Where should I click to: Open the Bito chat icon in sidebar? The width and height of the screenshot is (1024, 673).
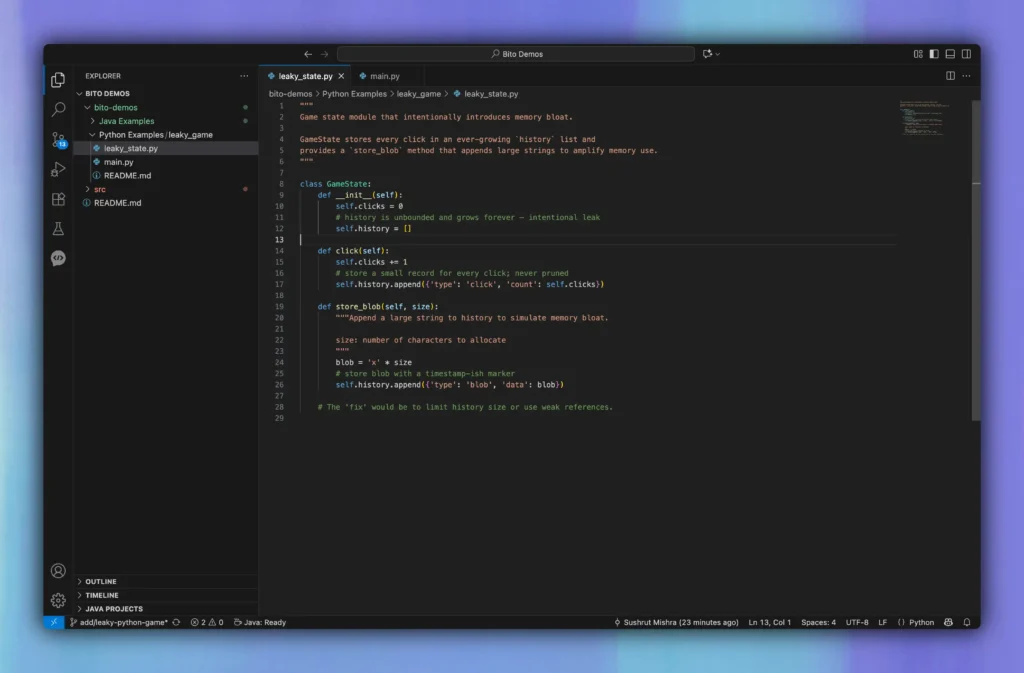coord(57,258)
